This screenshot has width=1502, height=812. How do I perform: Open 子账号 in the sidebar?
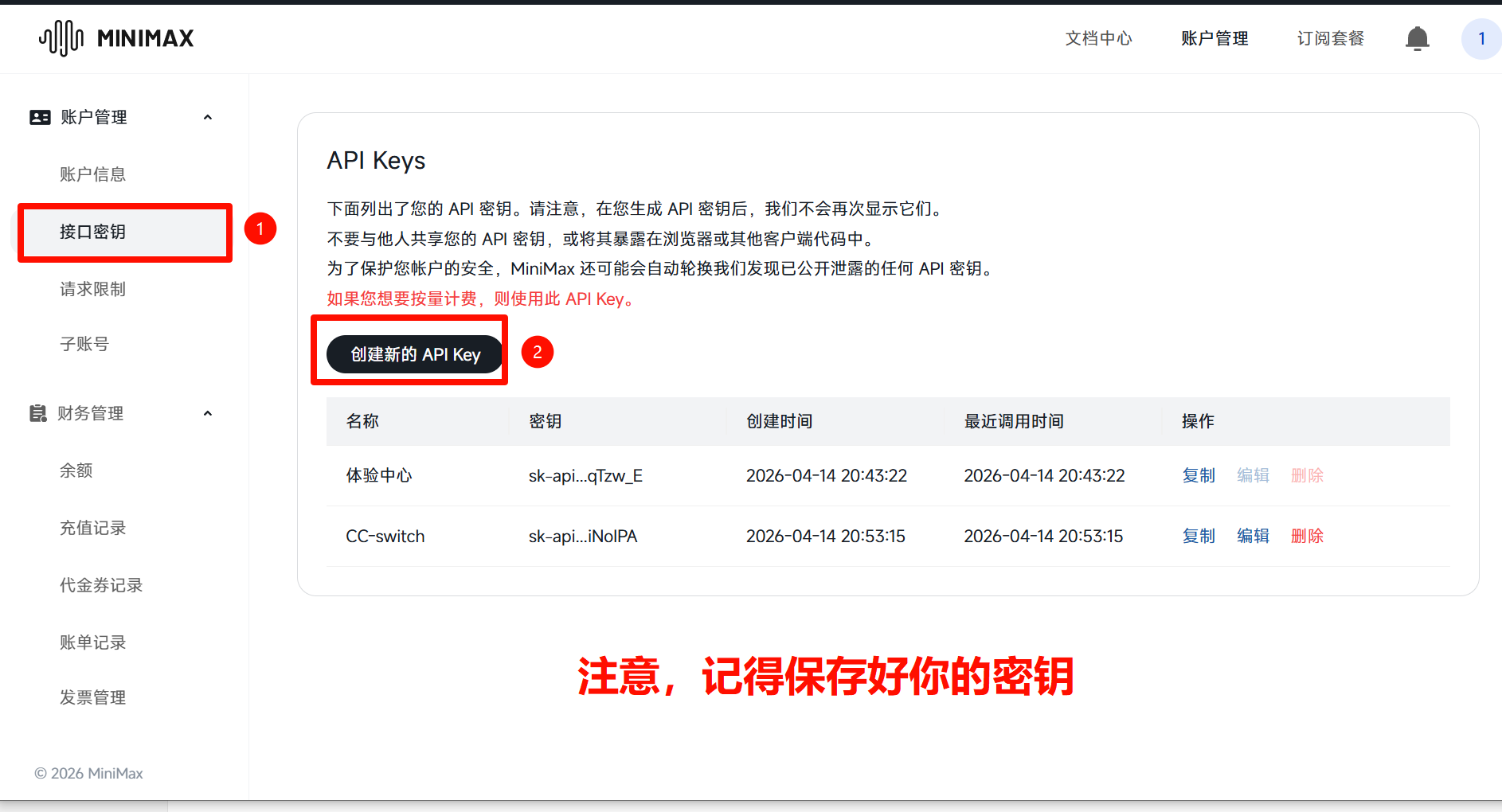point(84,344)
